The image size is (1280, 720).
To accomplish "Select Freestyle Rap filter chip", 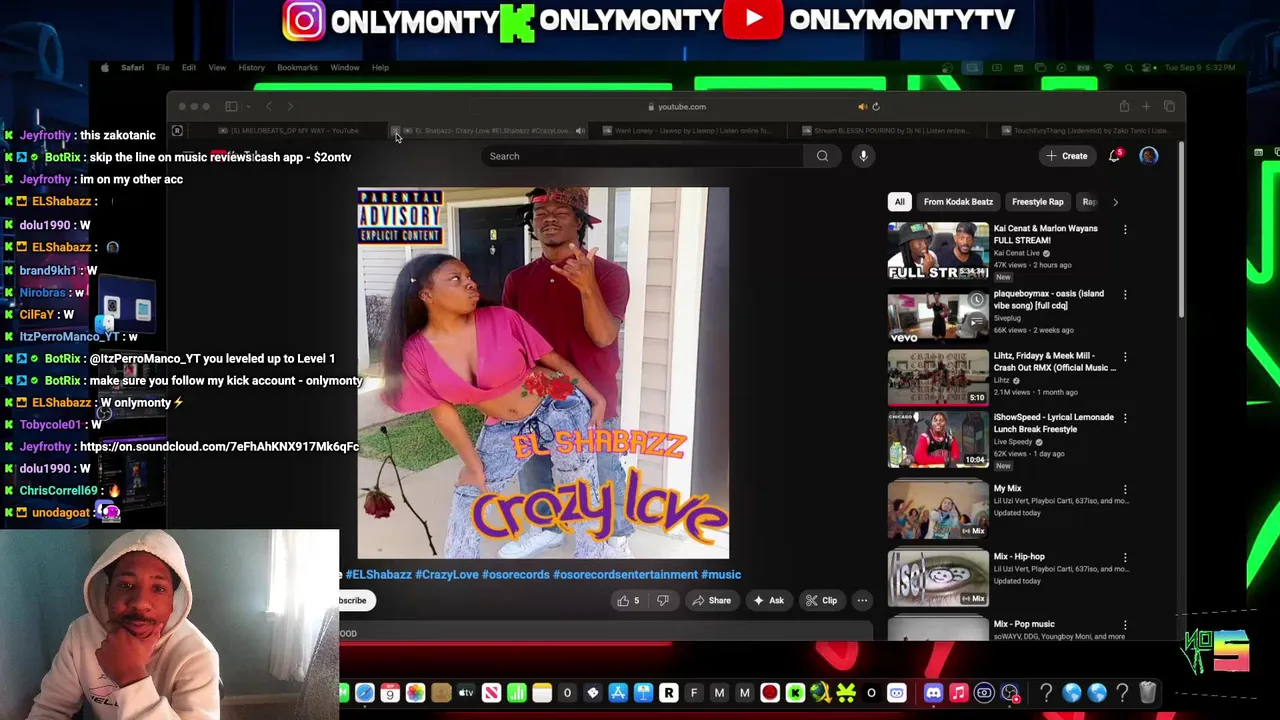I will [x=1037, y=202].
